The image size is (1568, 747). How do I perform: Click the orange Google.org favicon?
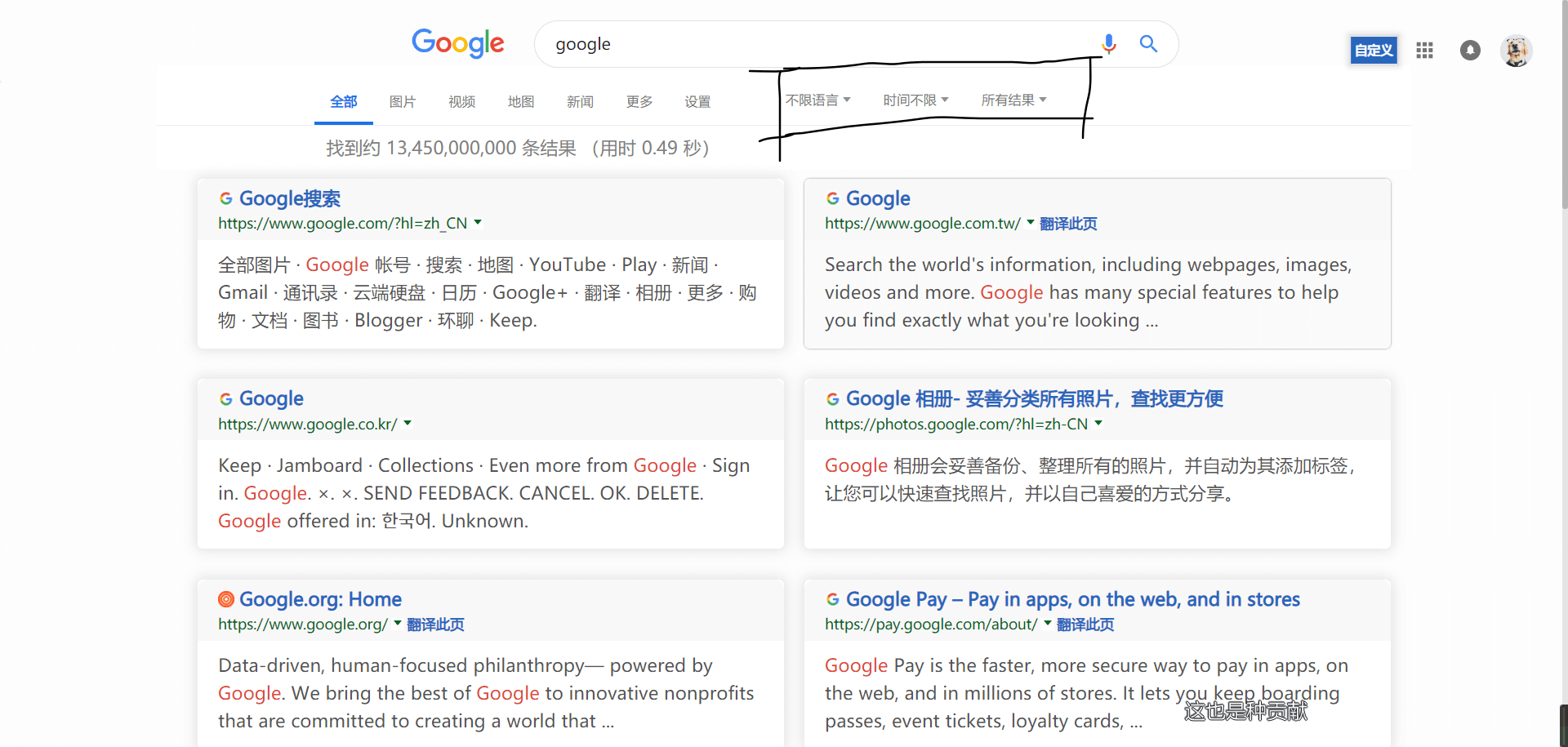click(x=226, y=599)
